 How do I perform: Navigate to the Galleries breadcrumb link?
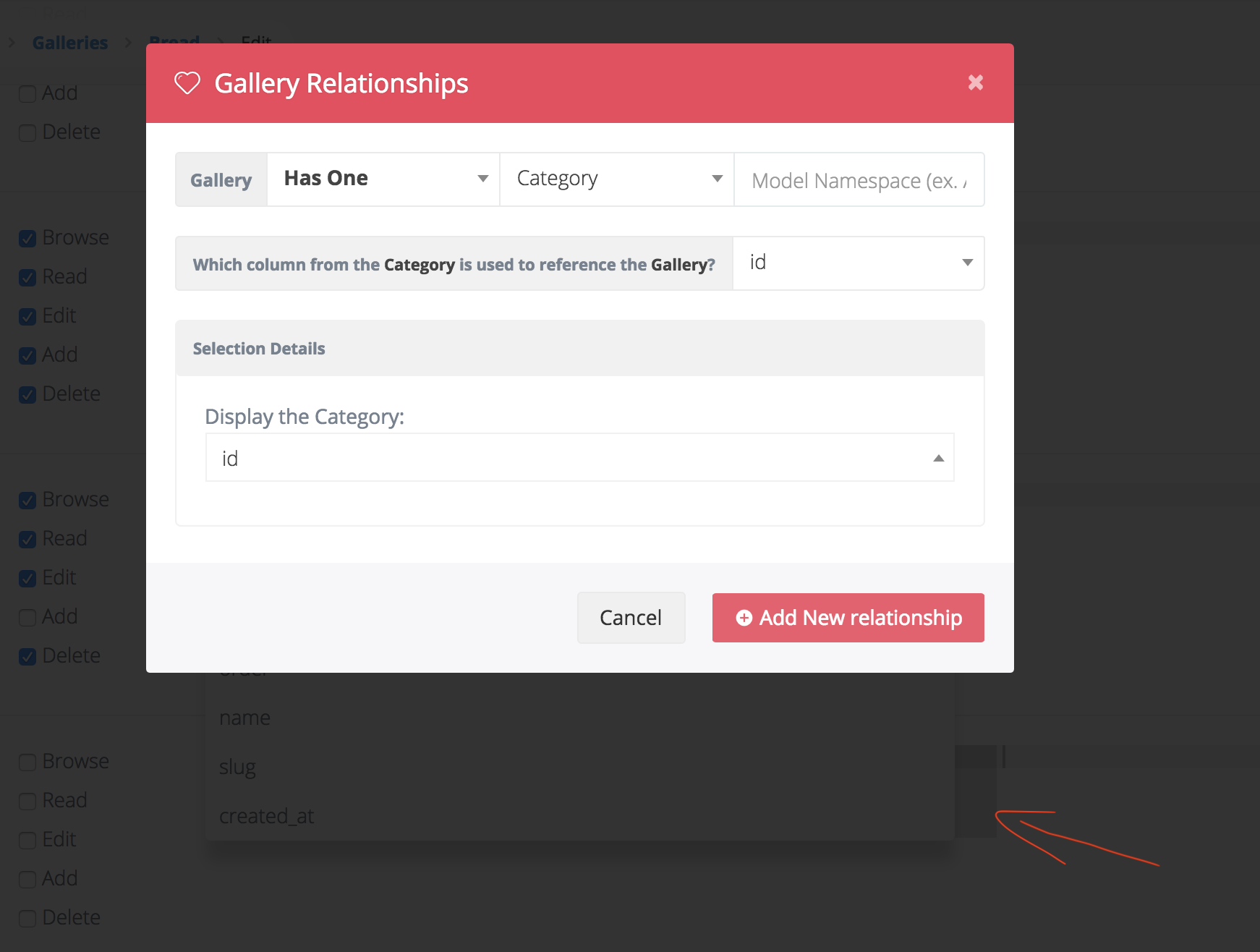69,42
